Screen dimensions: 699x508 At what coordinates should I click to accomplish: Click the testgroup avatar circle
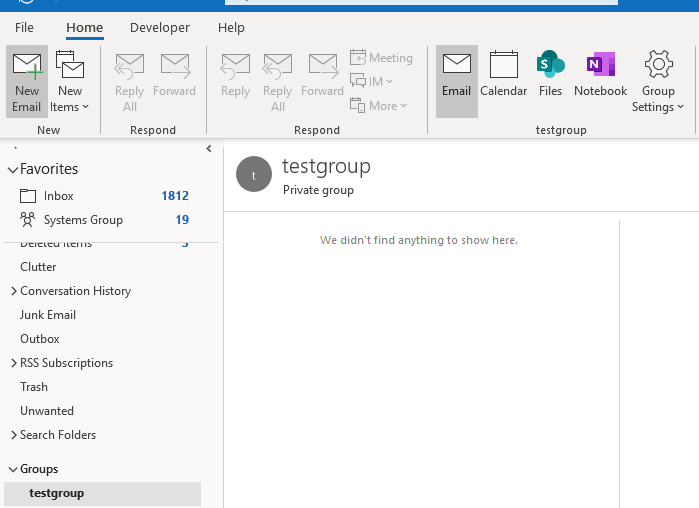pyautogui.click(x=254, y=174)
